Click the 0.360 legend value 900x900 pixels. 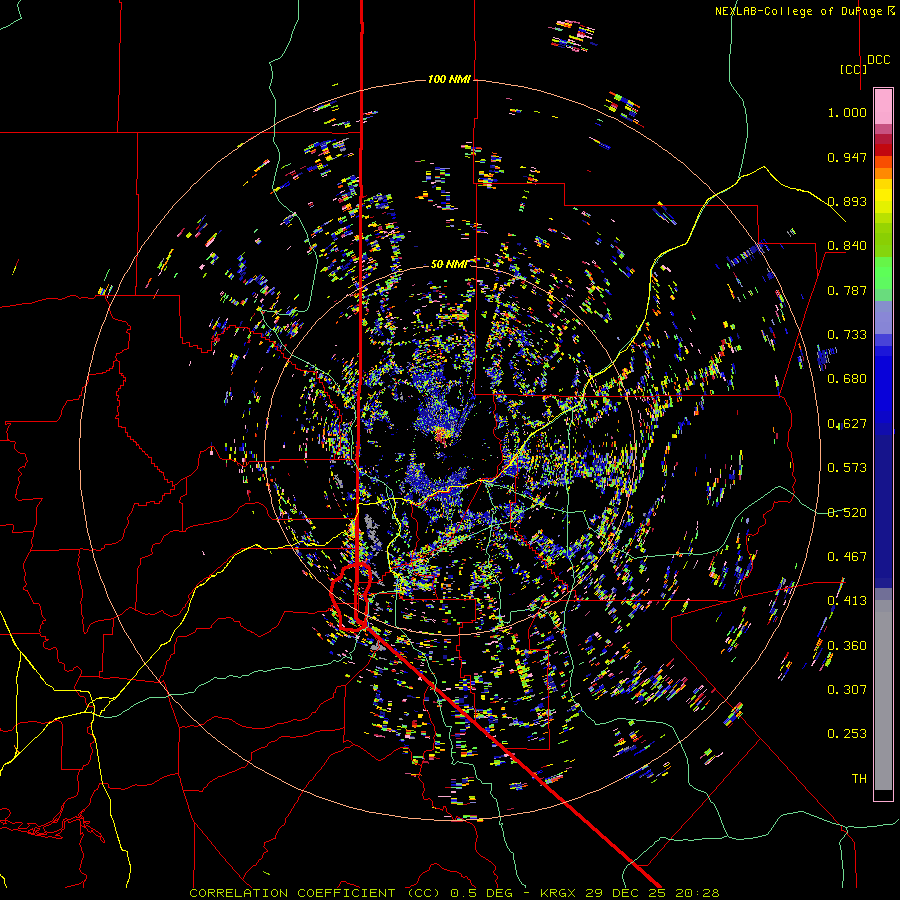point(847,646)
